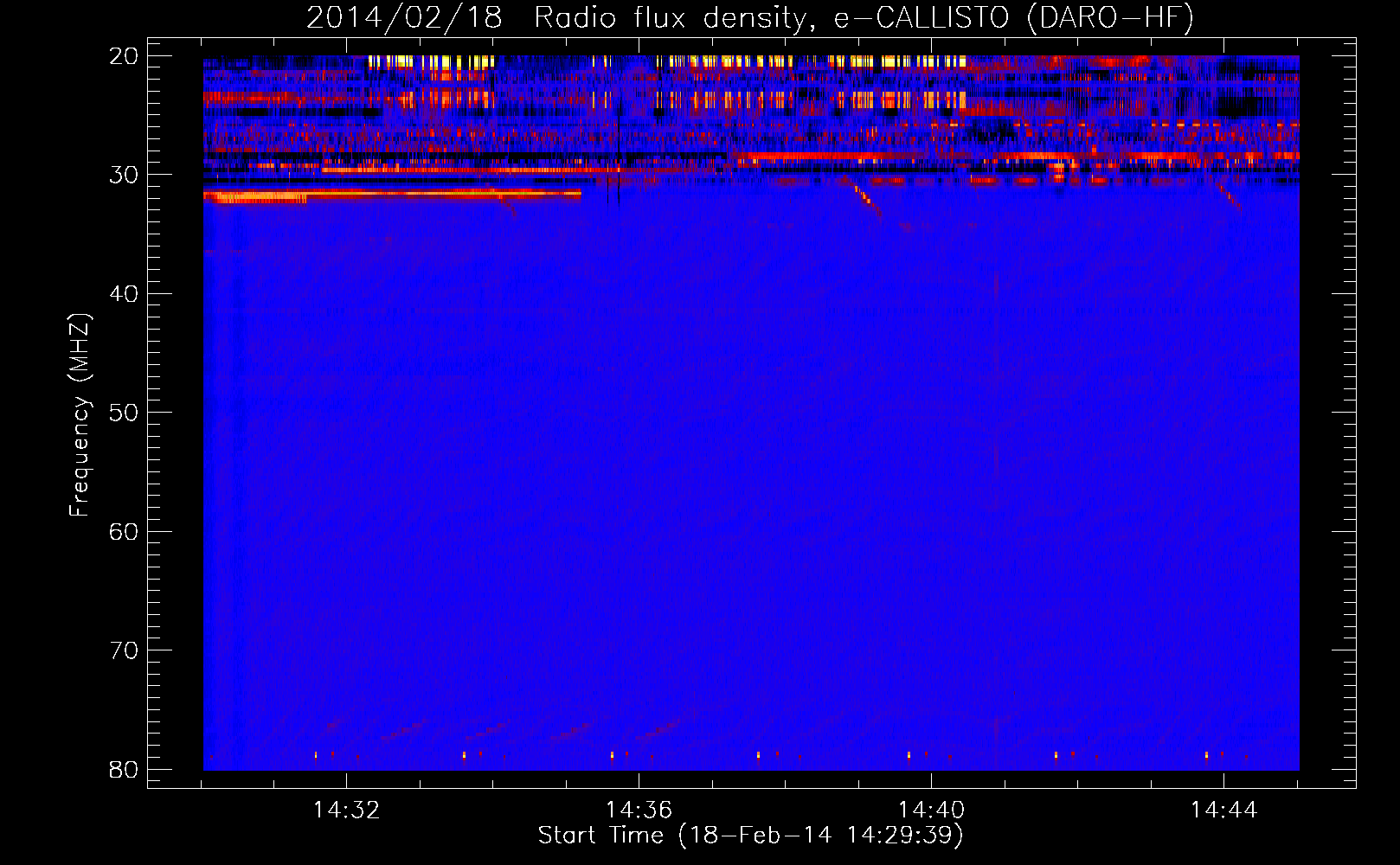Click the plot title '2014/02/18 Radio flux density, e-CALLISTO (DARO-HF)'

coord(750,17)
